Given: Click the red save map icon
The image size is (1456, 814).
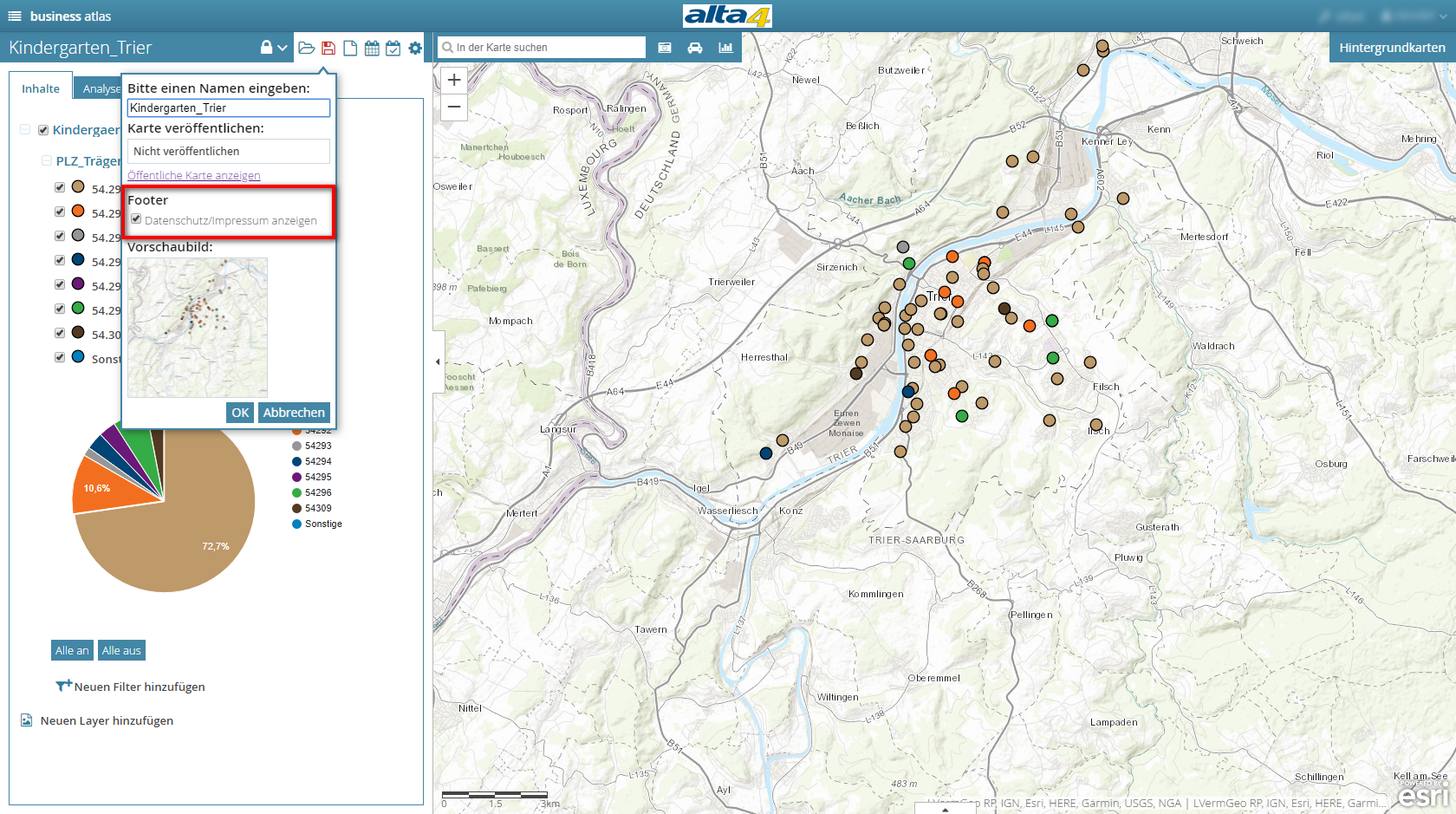Looking at the screenshot, I should 328,48.
